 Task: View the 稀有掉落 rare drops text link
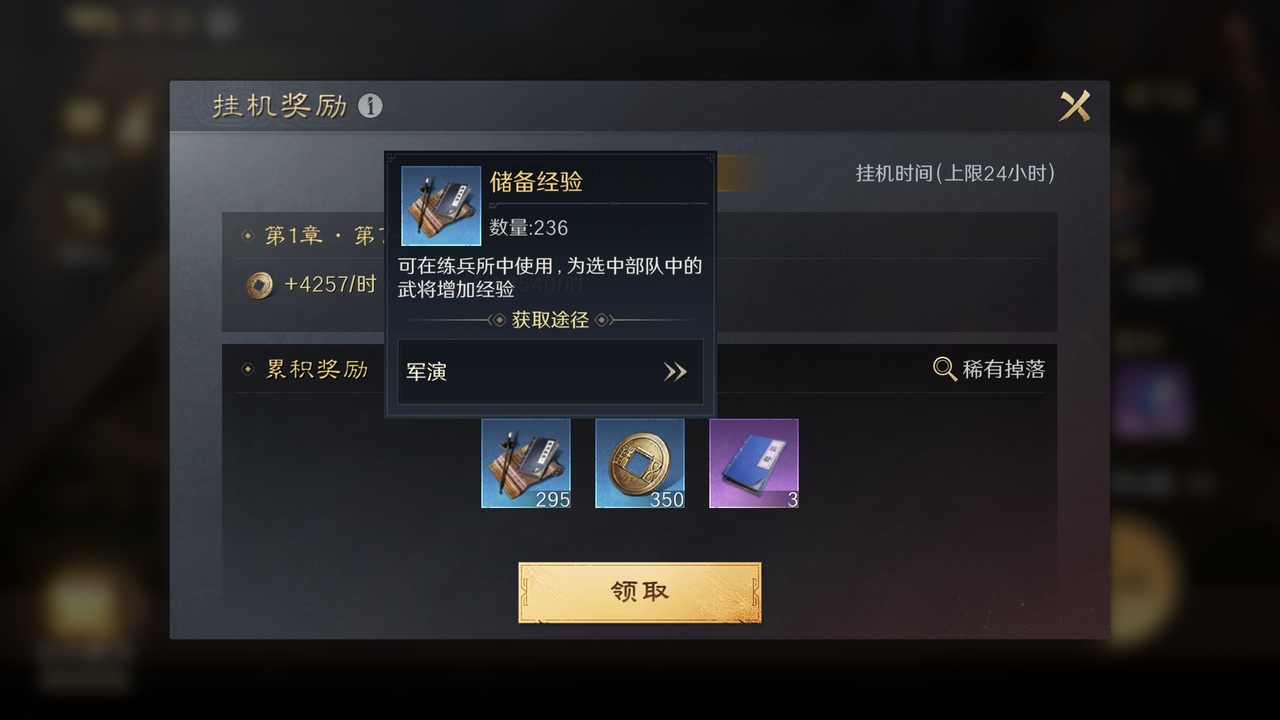[1003, 369]
